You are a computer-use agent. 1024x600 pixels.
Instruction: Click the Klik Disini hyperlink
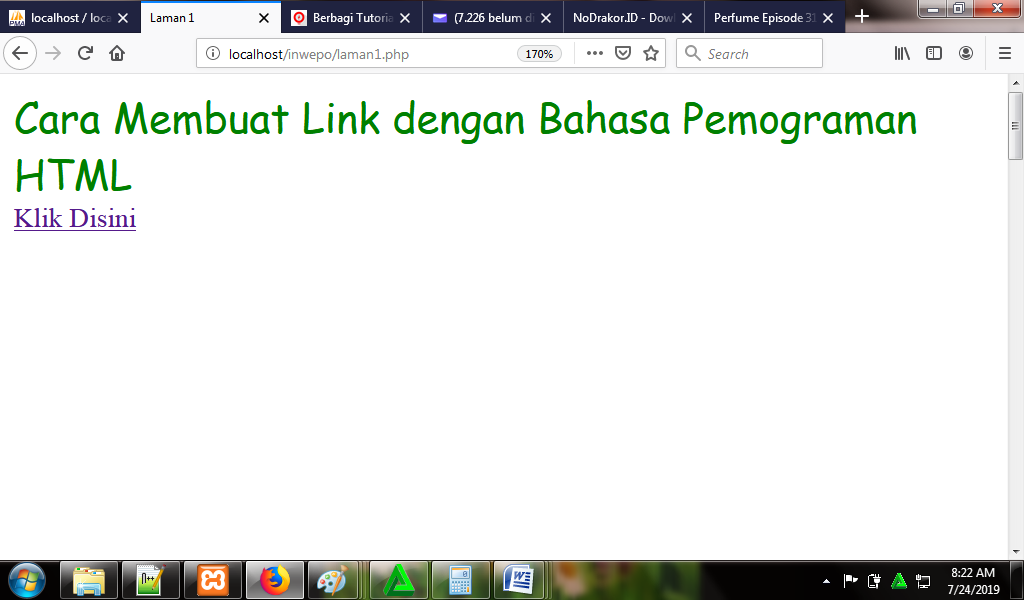pos(73,218)
